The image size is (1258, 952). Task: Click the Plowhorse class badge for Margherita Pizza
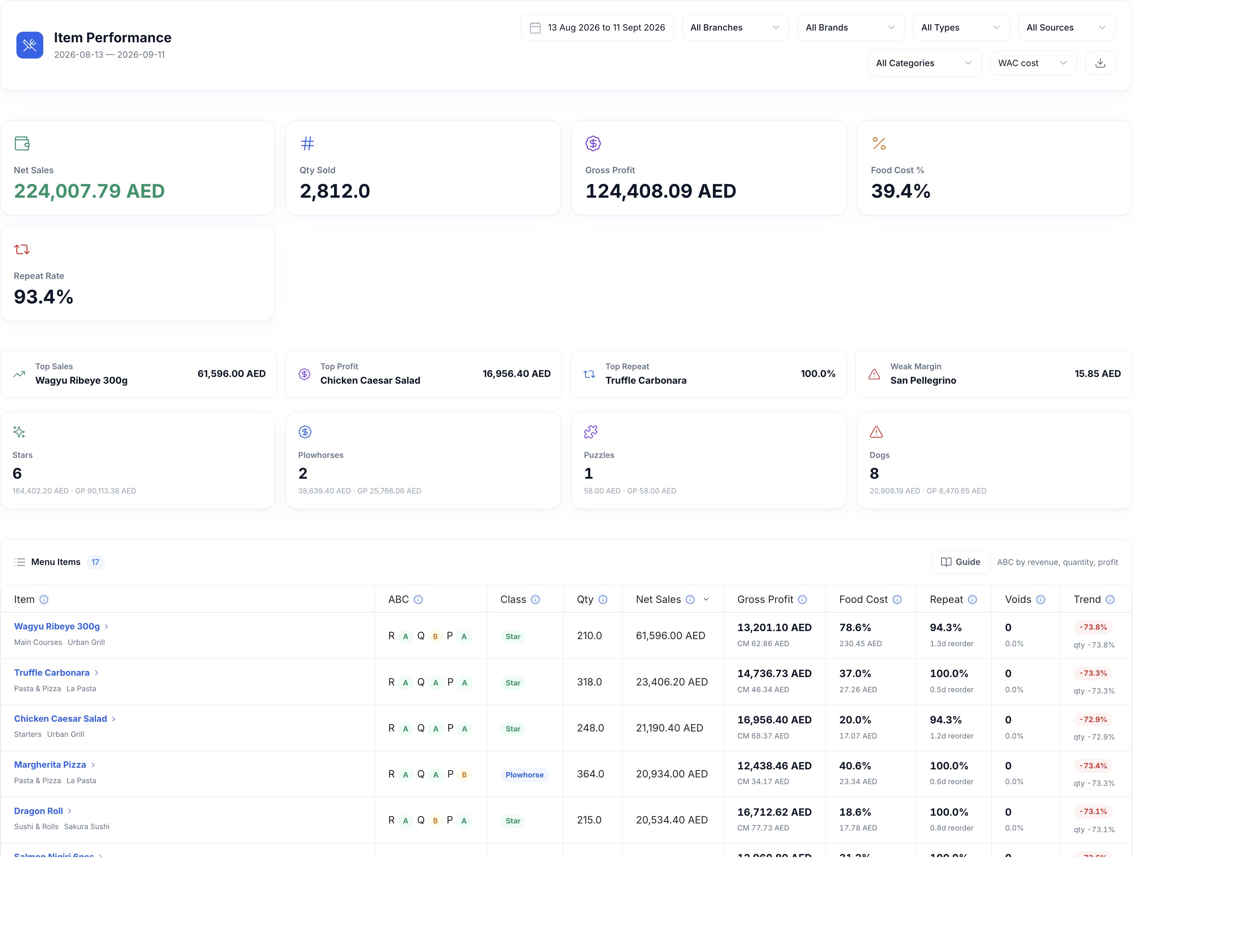click(x=524, y=774)
